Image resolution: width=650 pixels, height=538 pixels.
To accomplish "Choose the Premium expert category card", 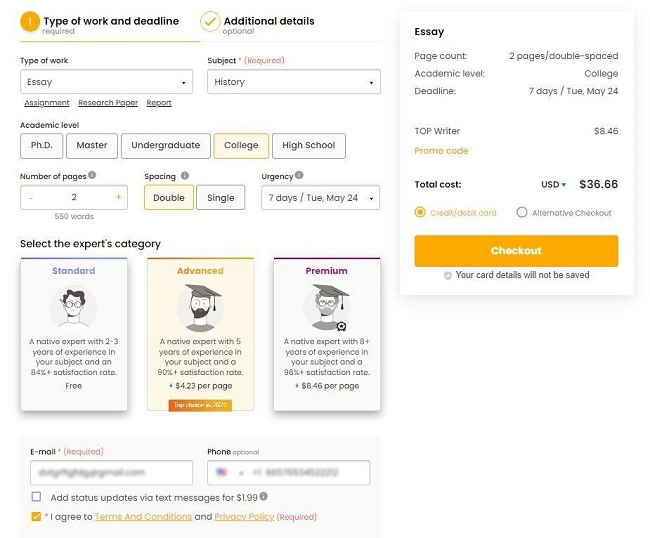I will click(x=327, y=334).
